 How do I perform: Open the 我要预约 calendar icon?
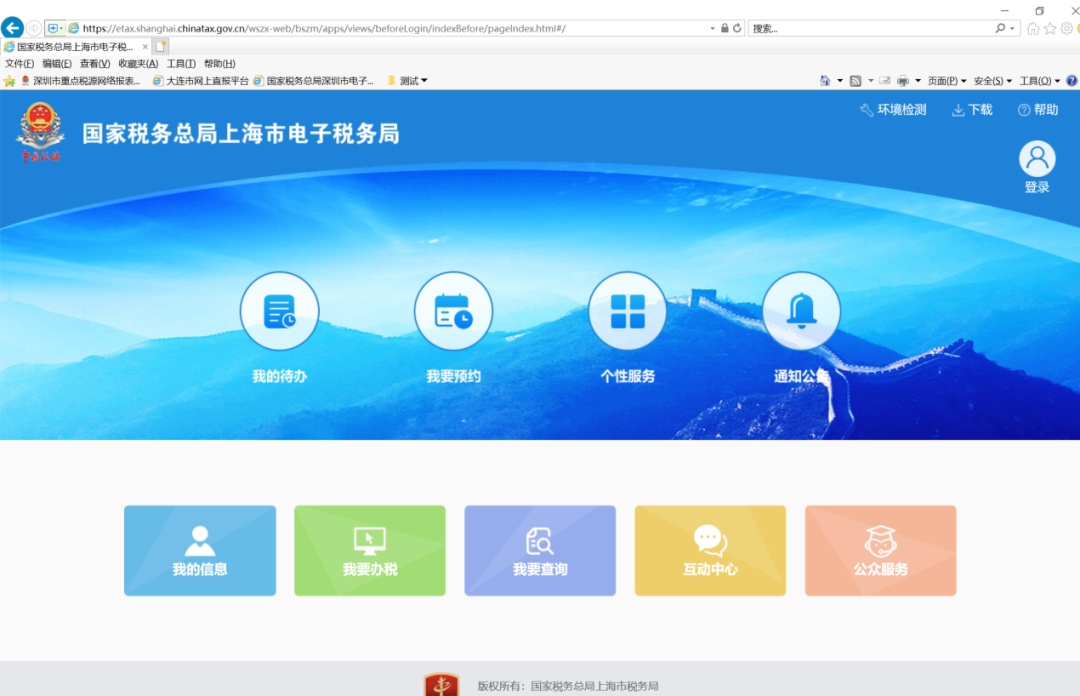click(x=453, y=312)
